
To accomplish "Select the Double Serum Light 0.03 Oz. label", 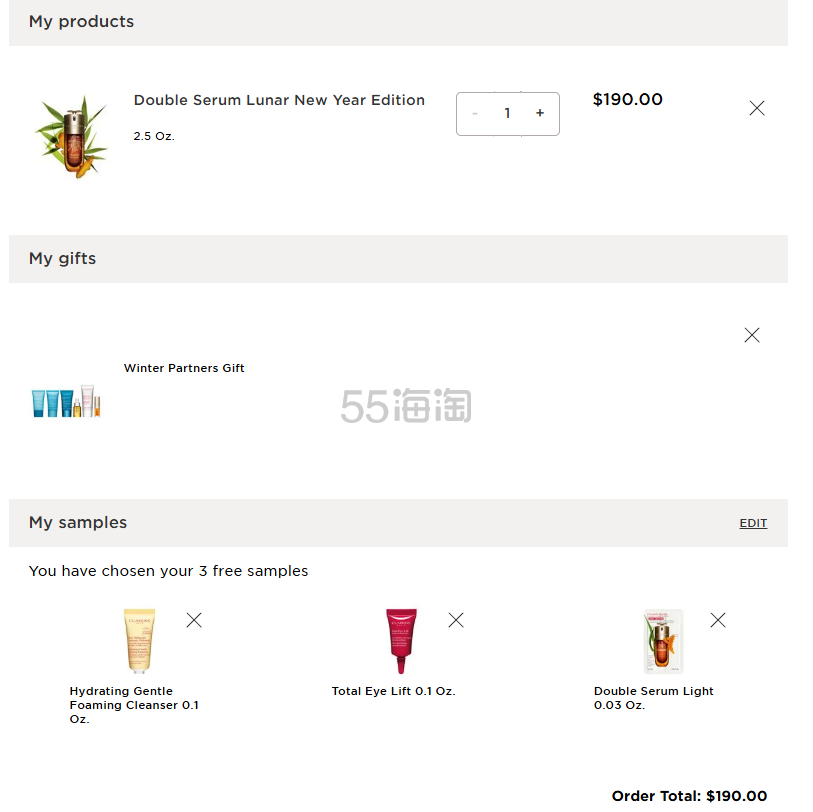I will 654,698.
